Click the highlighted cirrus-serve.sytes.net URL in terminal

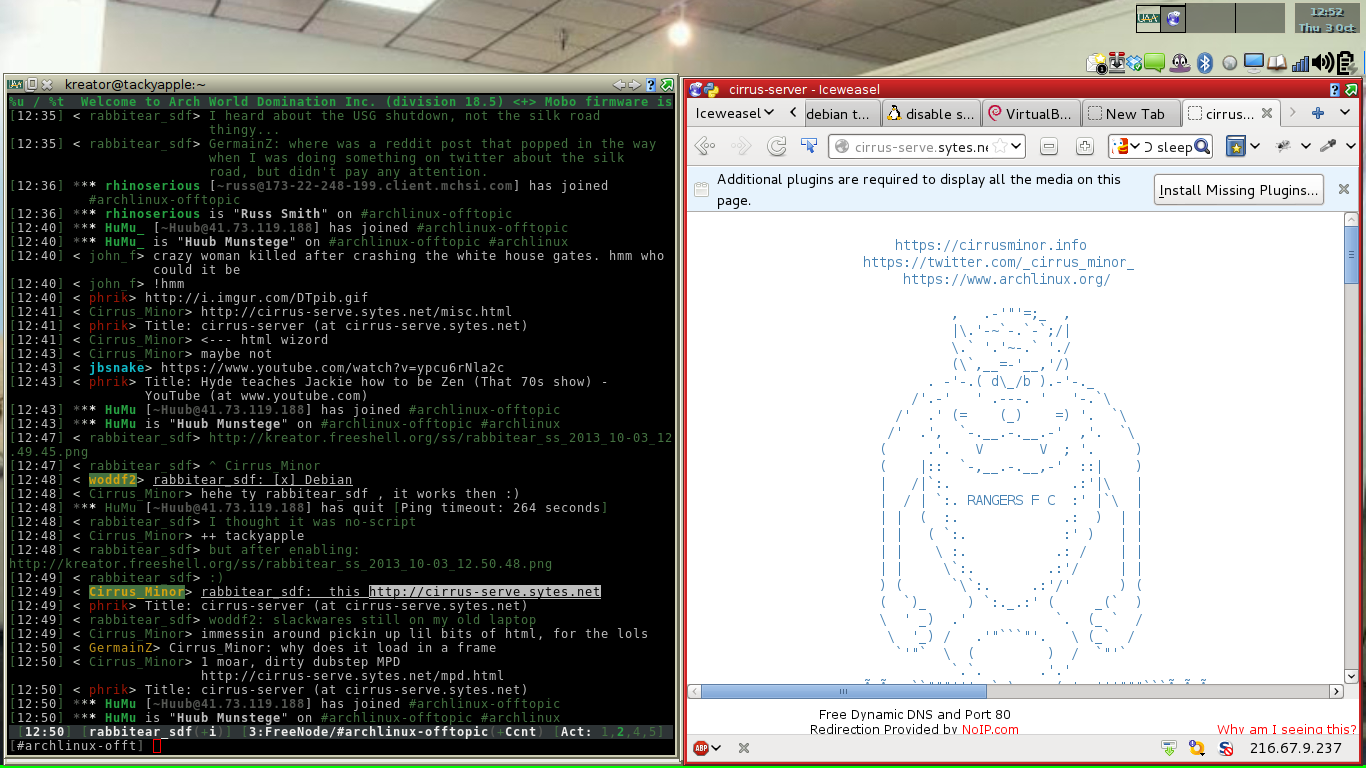(484, 592)
